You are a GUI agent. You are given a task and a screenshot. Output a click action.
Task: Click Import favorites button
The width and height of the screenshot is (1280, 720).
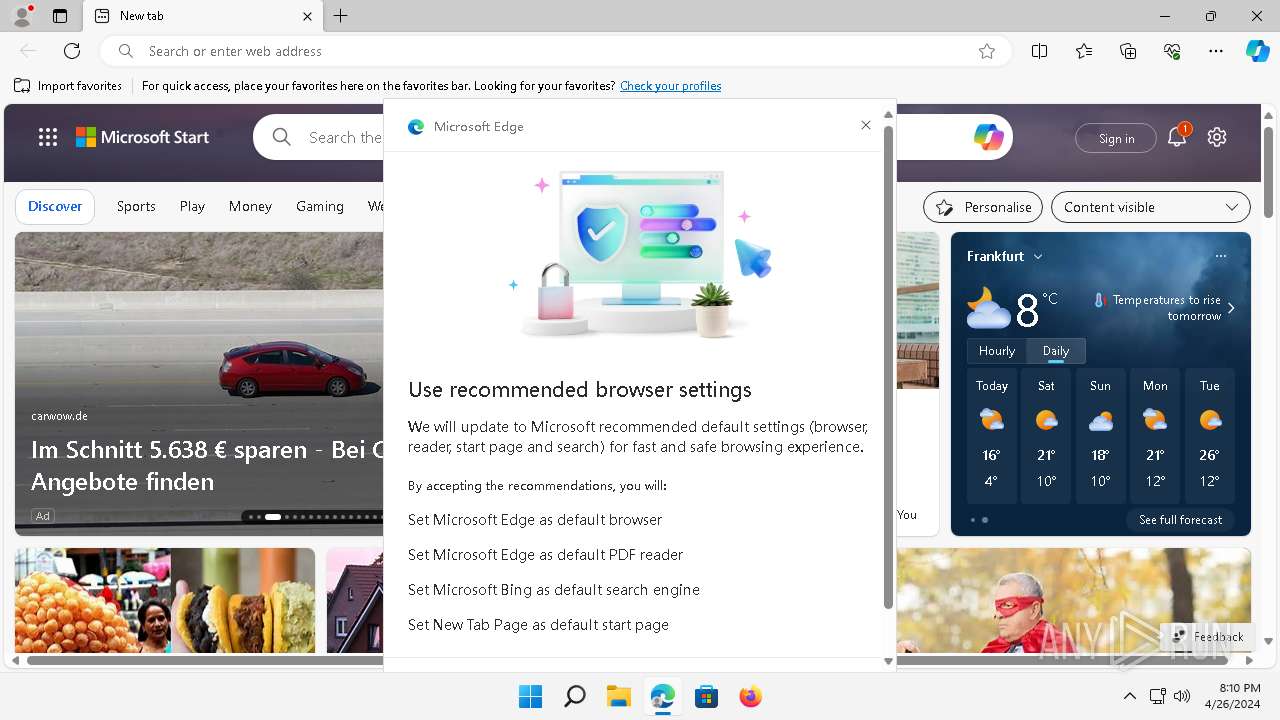(x=68, y=86)
